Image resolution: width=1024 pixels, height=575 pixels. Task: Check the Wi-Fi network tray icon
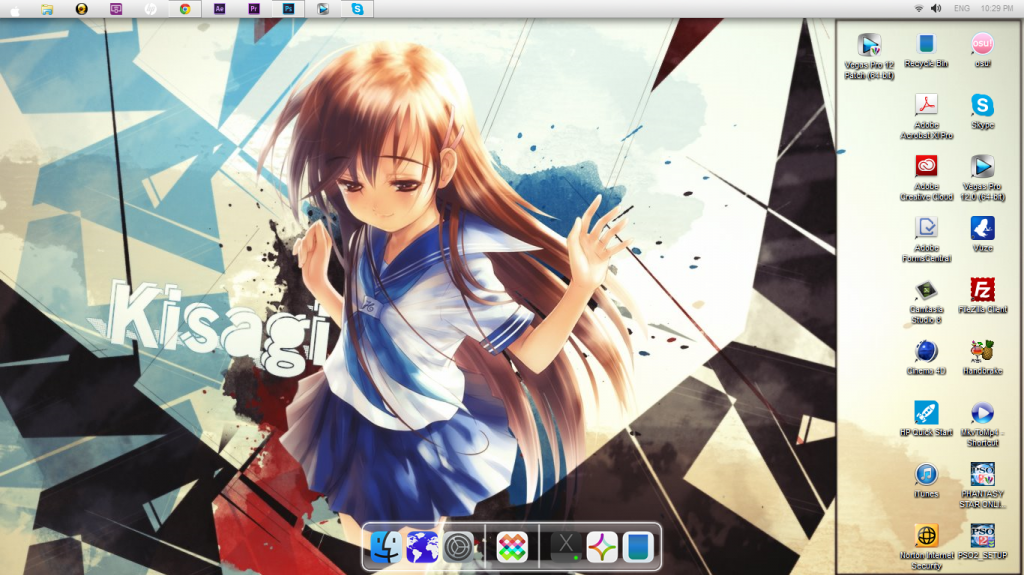point(919,8)
